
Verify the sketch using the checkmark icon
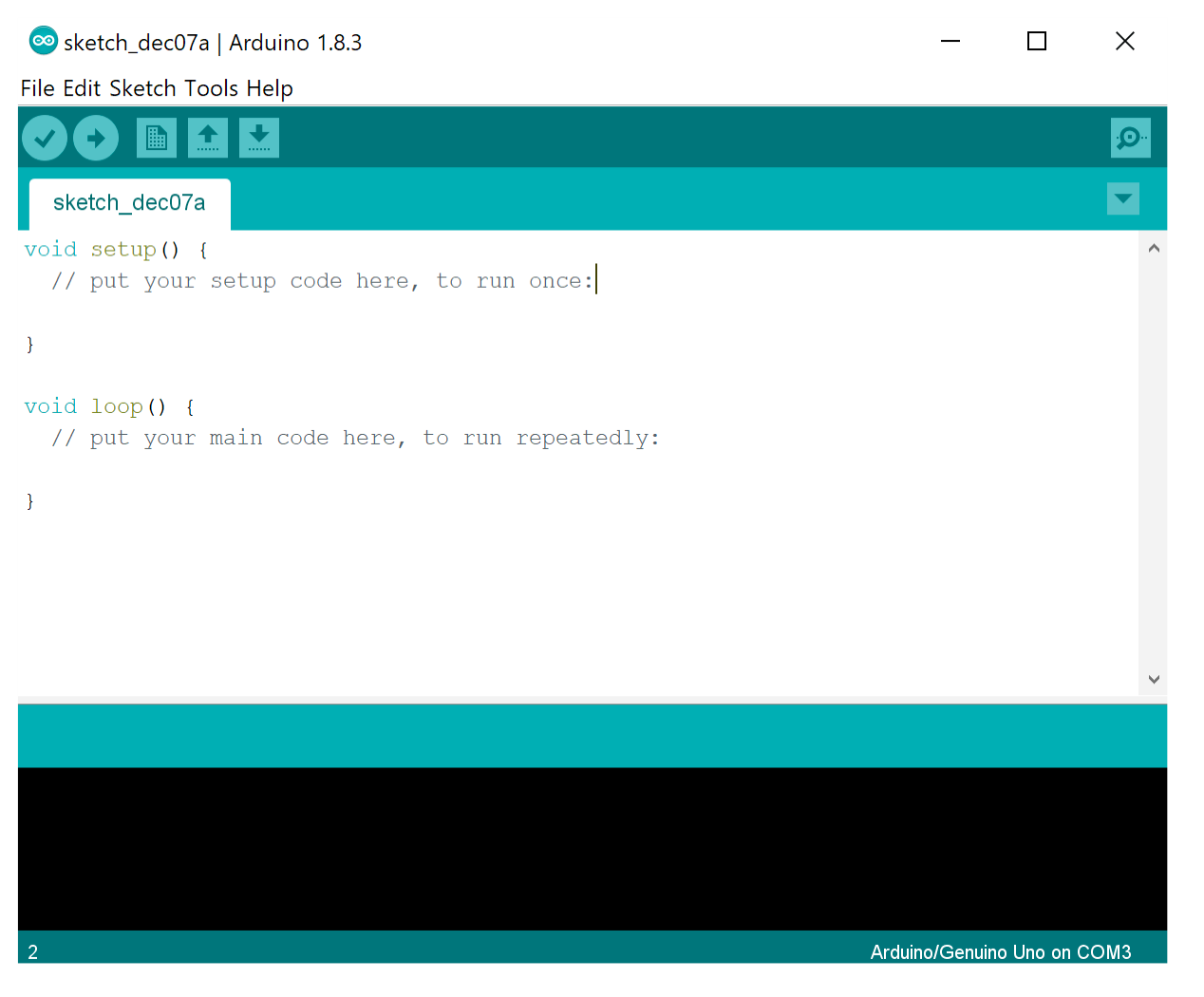point(44,138)
